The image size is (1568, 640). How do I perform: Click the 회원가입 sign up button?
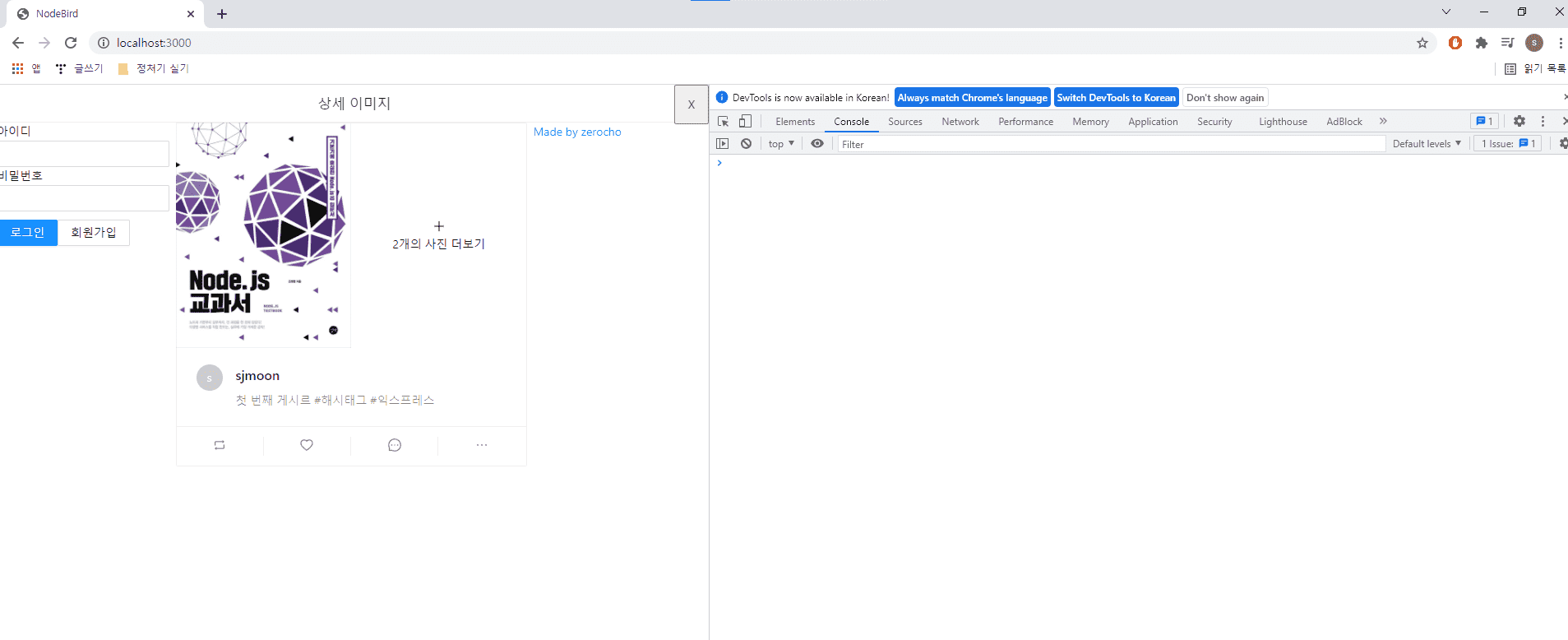coord(94,233)
